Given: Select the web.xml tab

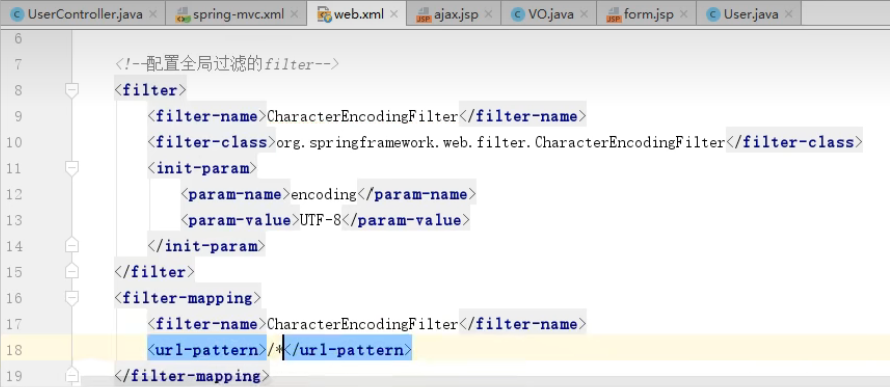Looking at the screenshot, I should pyautogui.click(x=356, y=14).
